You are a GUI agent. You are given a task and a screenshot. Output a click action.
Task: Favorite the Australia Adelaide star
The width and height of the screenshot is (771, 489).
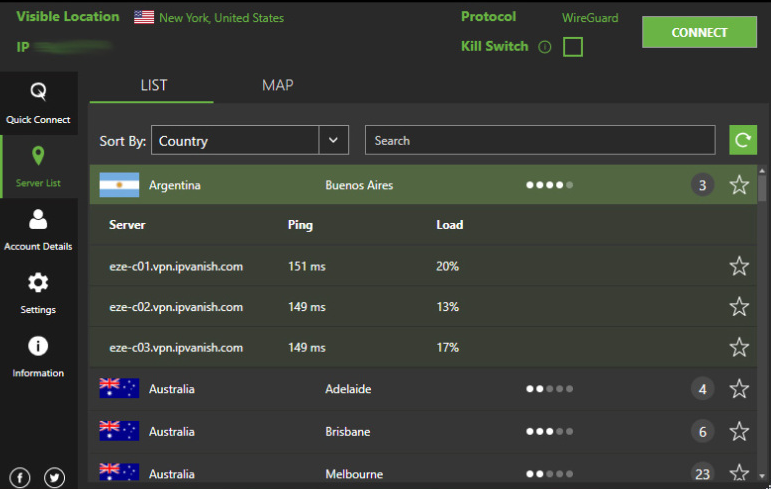point(739,388)
